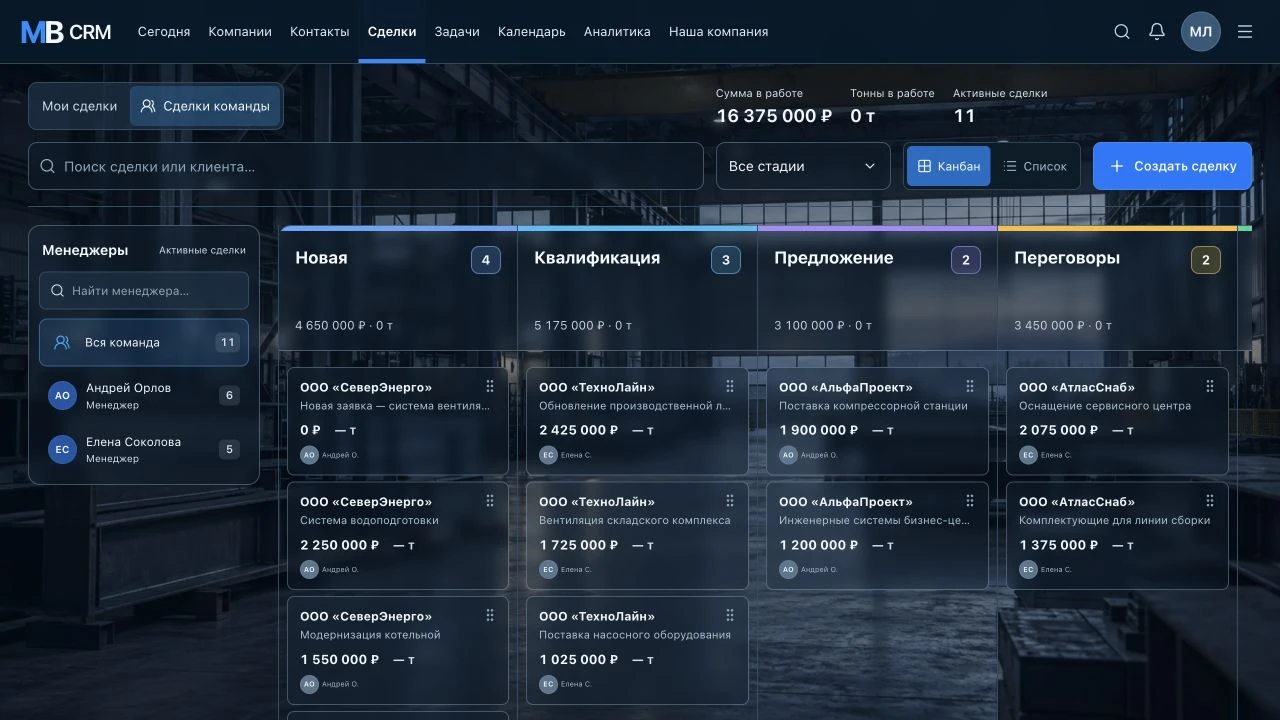The image size is (1280, 720).
Task: Switch to «Мои сделки» view
Action: click(x=80, y=106)
